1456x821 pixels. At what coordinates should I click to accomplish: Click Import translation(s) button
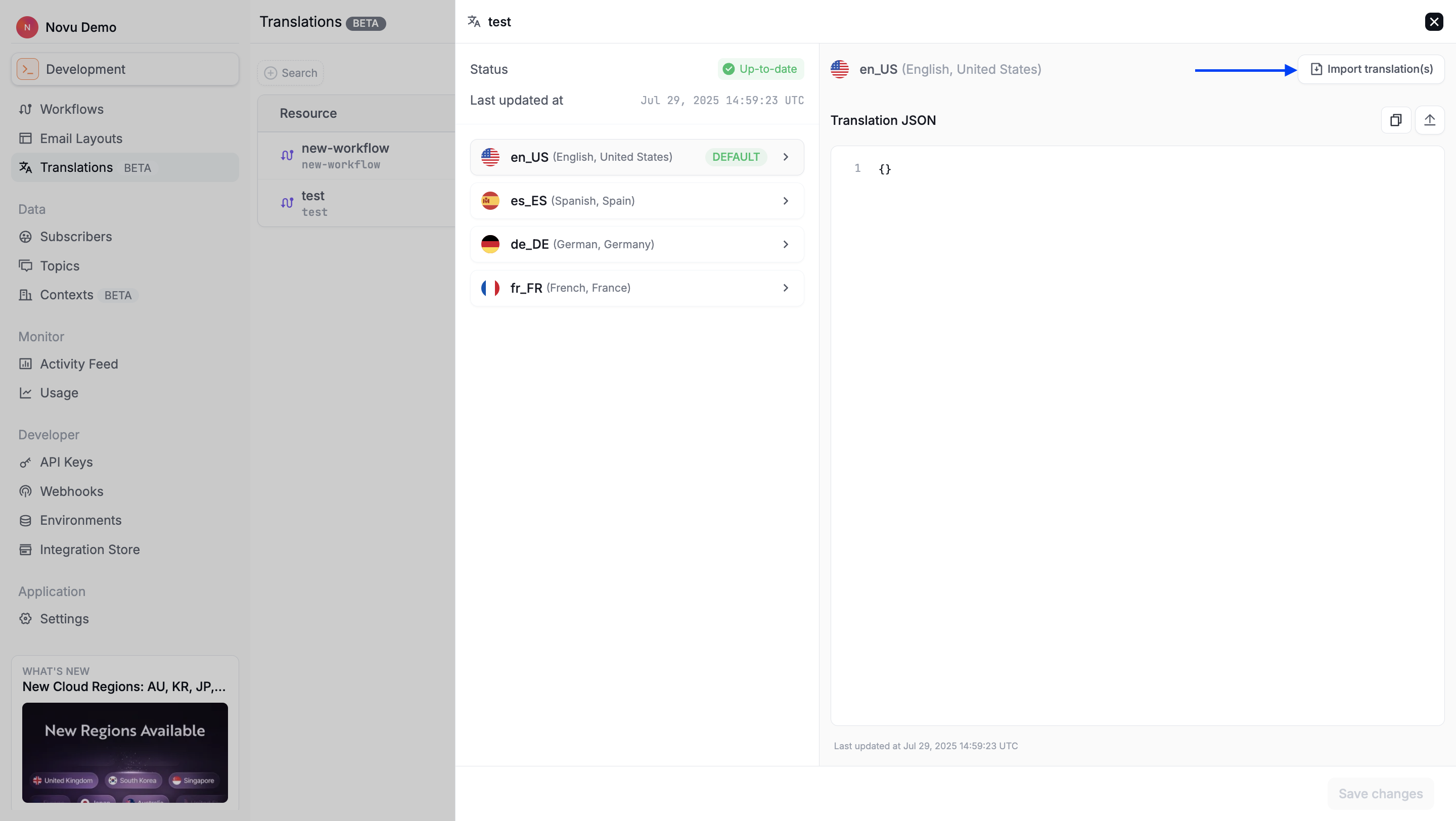(x=1371, y=69)
